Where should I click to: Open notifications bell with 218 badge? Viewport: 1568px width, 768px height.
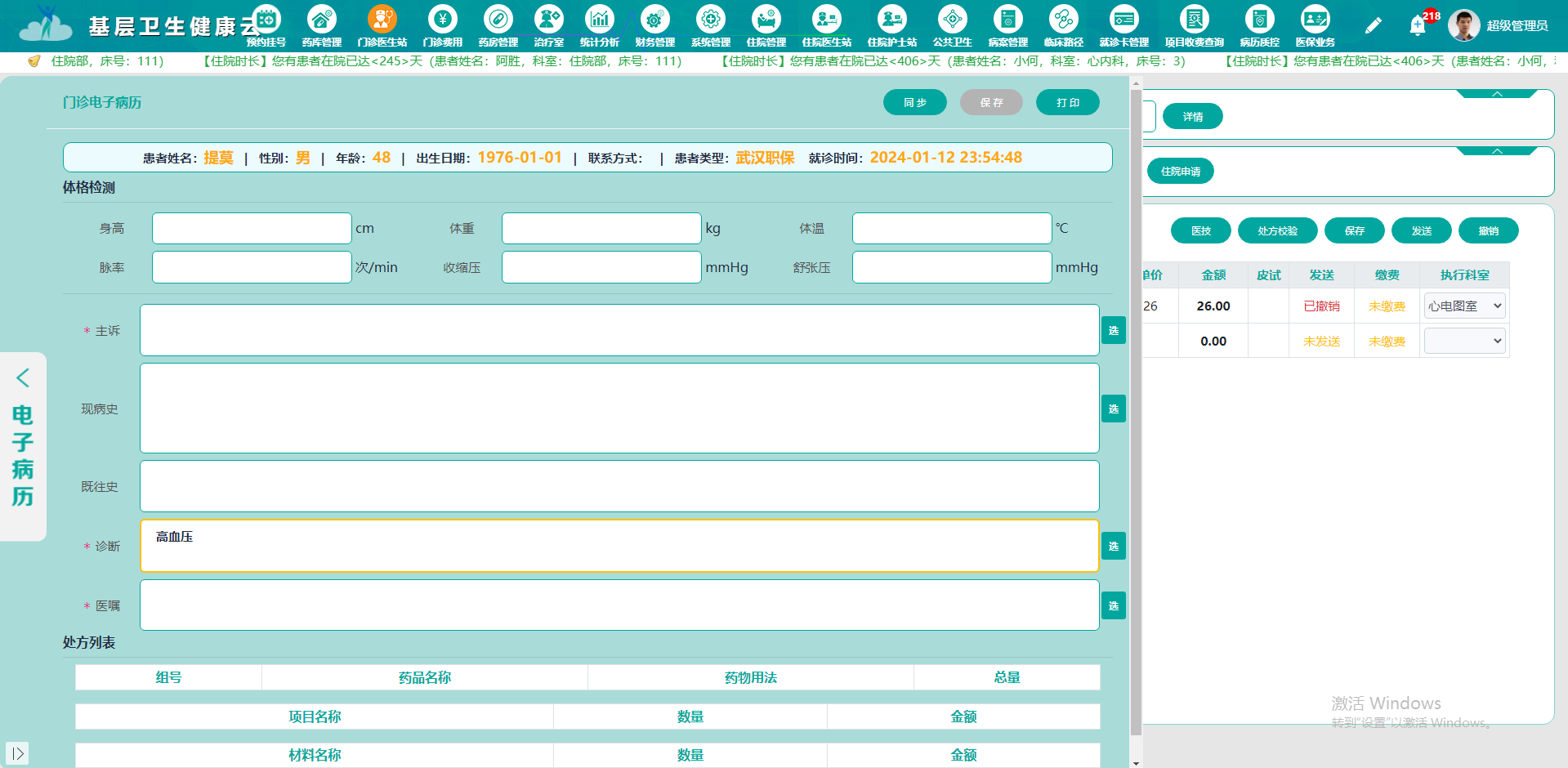(1418, 25)
